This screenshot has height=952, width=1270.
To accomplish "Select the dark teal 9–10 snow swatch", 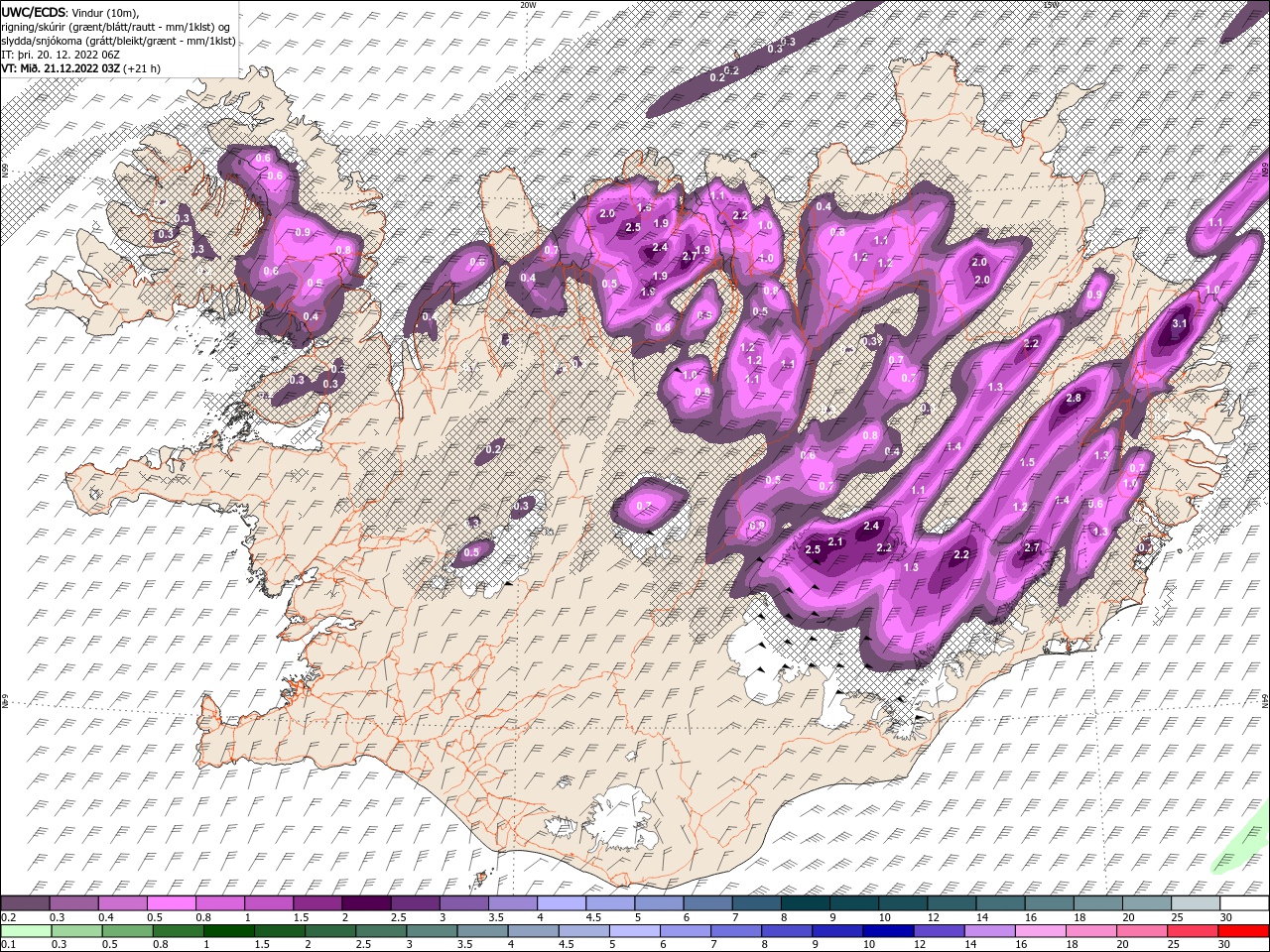I will point(853,903).
